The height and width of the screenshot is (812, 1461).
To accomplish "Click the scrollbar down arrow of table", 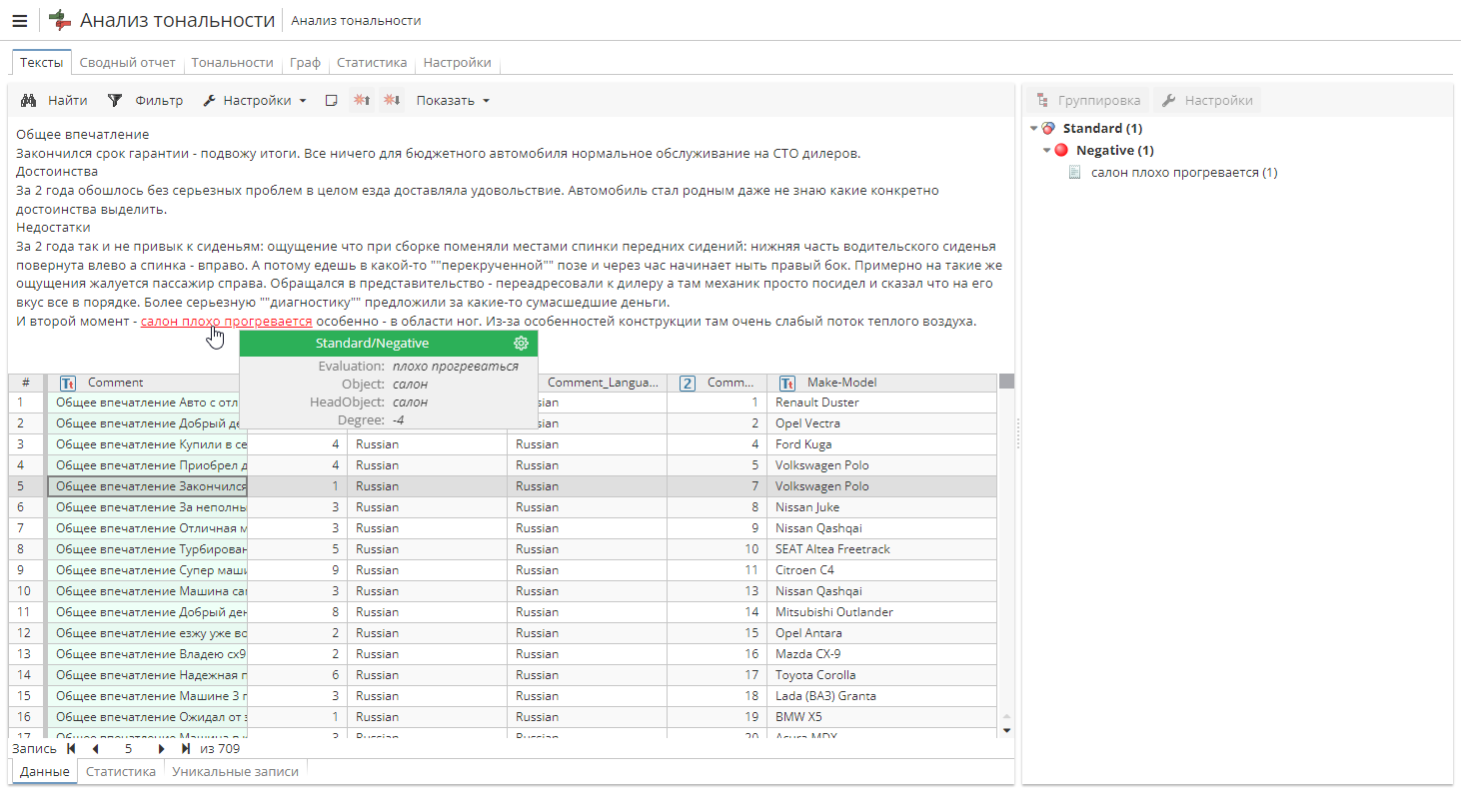I will [x=1006, y=730].
